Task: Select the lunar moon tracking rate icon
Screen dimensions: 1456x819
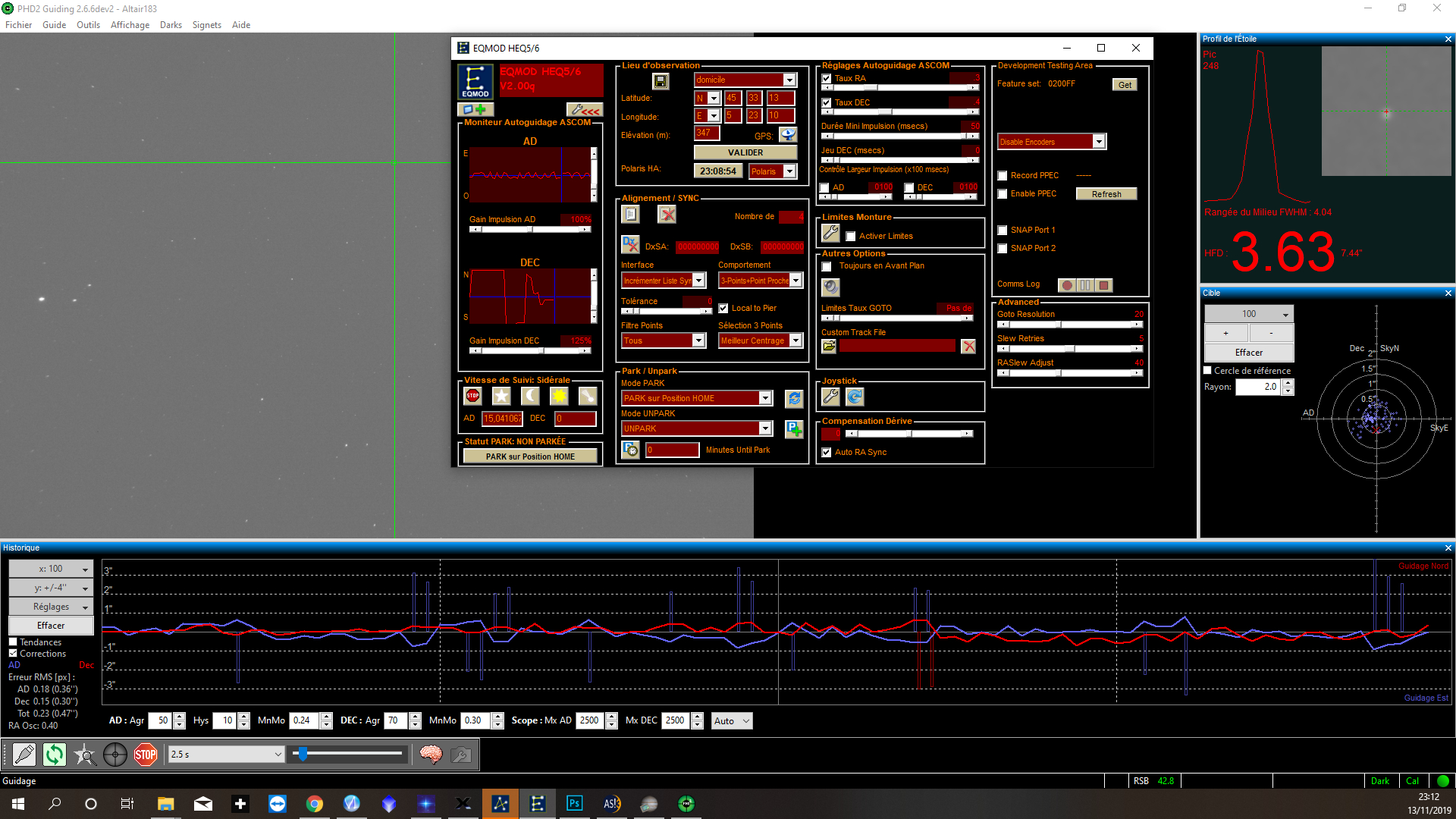Action: (531, 396)
